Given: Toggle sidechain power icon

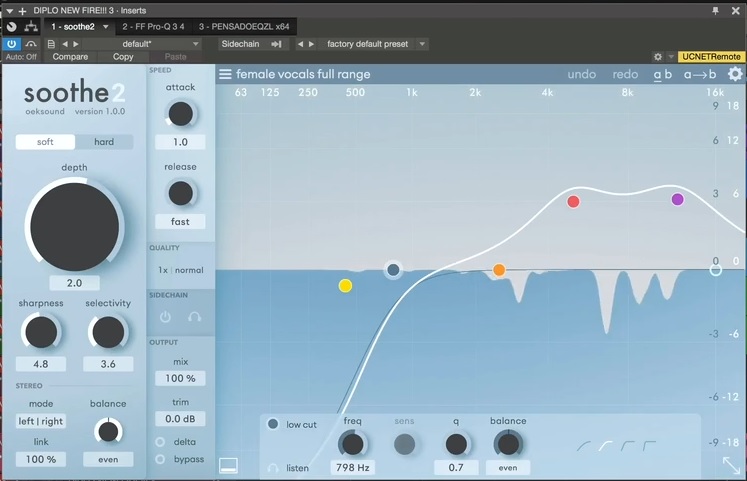Looking at the screenshot, I should pos(165,317).
